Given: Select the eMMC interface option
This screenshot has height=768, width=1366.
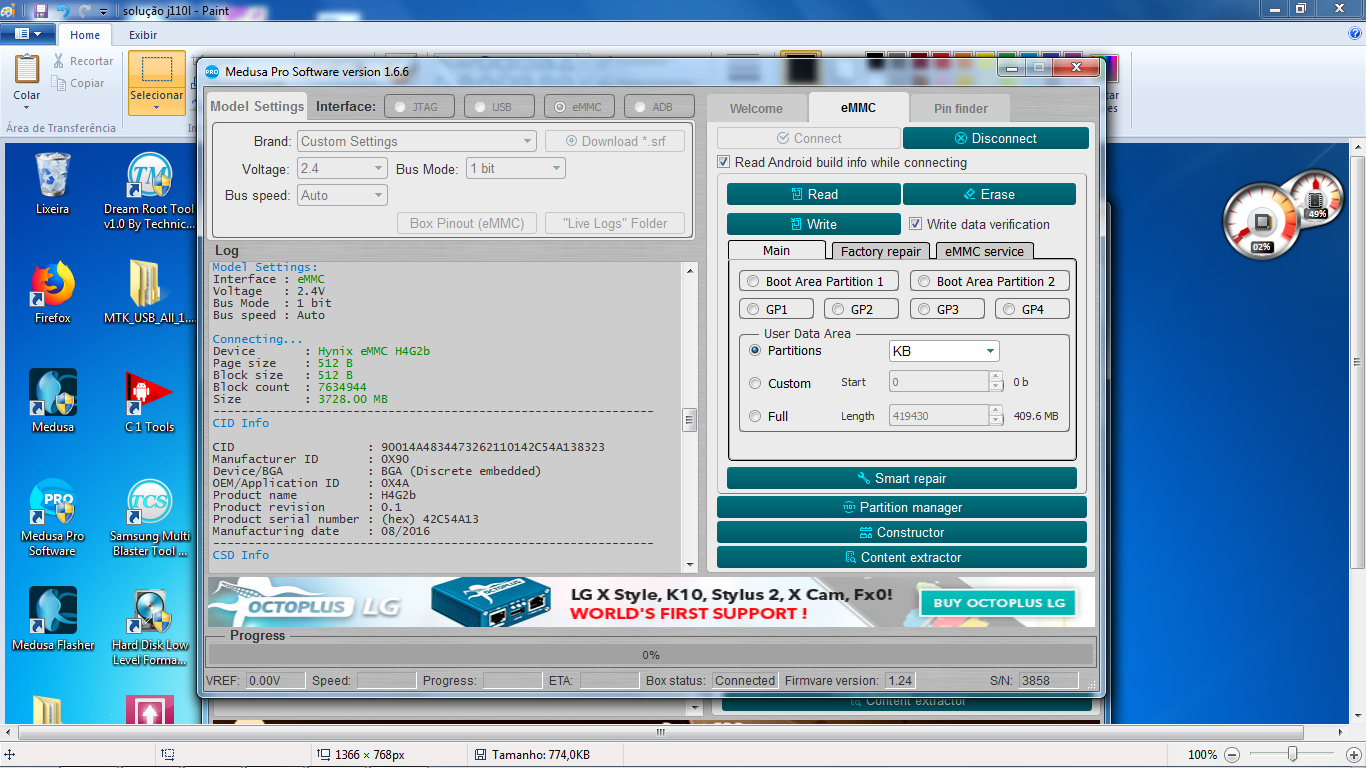Looking at the screenshot, I should point(579,107).
